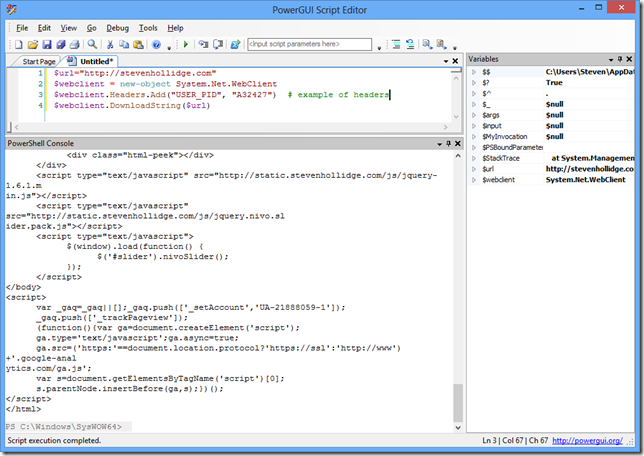Viewport: 644px width, 456px height.
Task: Open the editor tab list dropdown arrow
Action: pos(446,61)
